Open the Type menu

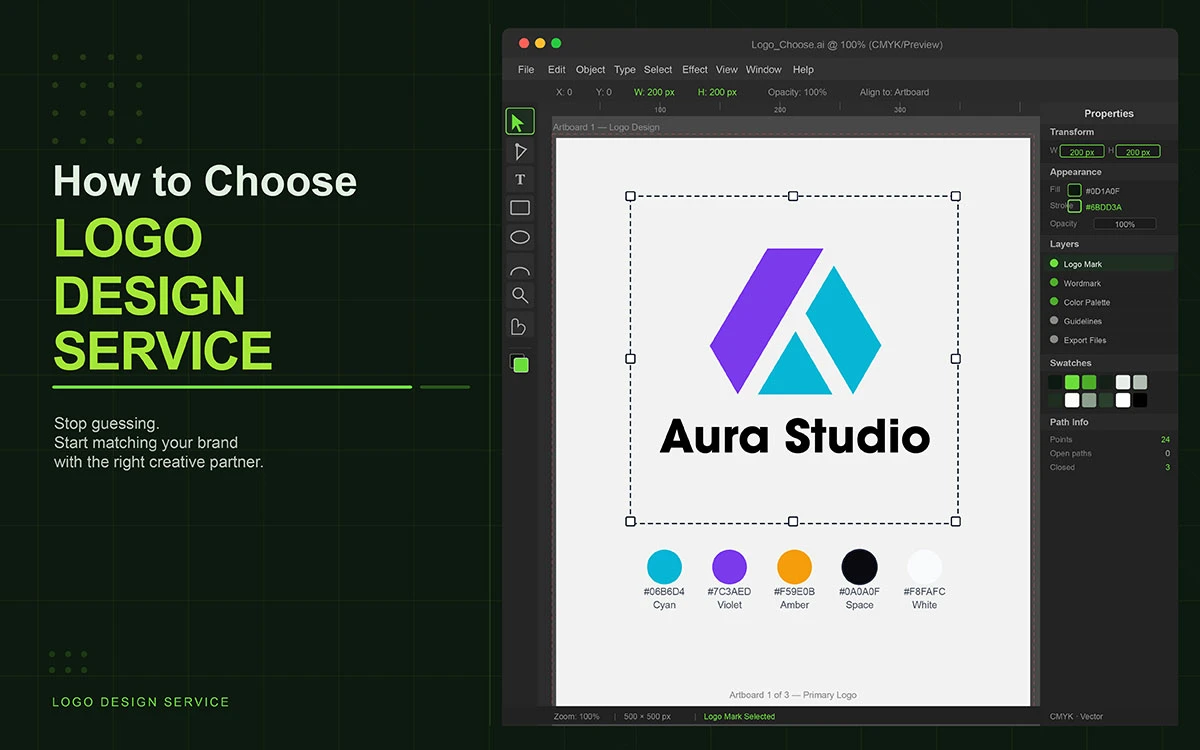coord(625,70)
